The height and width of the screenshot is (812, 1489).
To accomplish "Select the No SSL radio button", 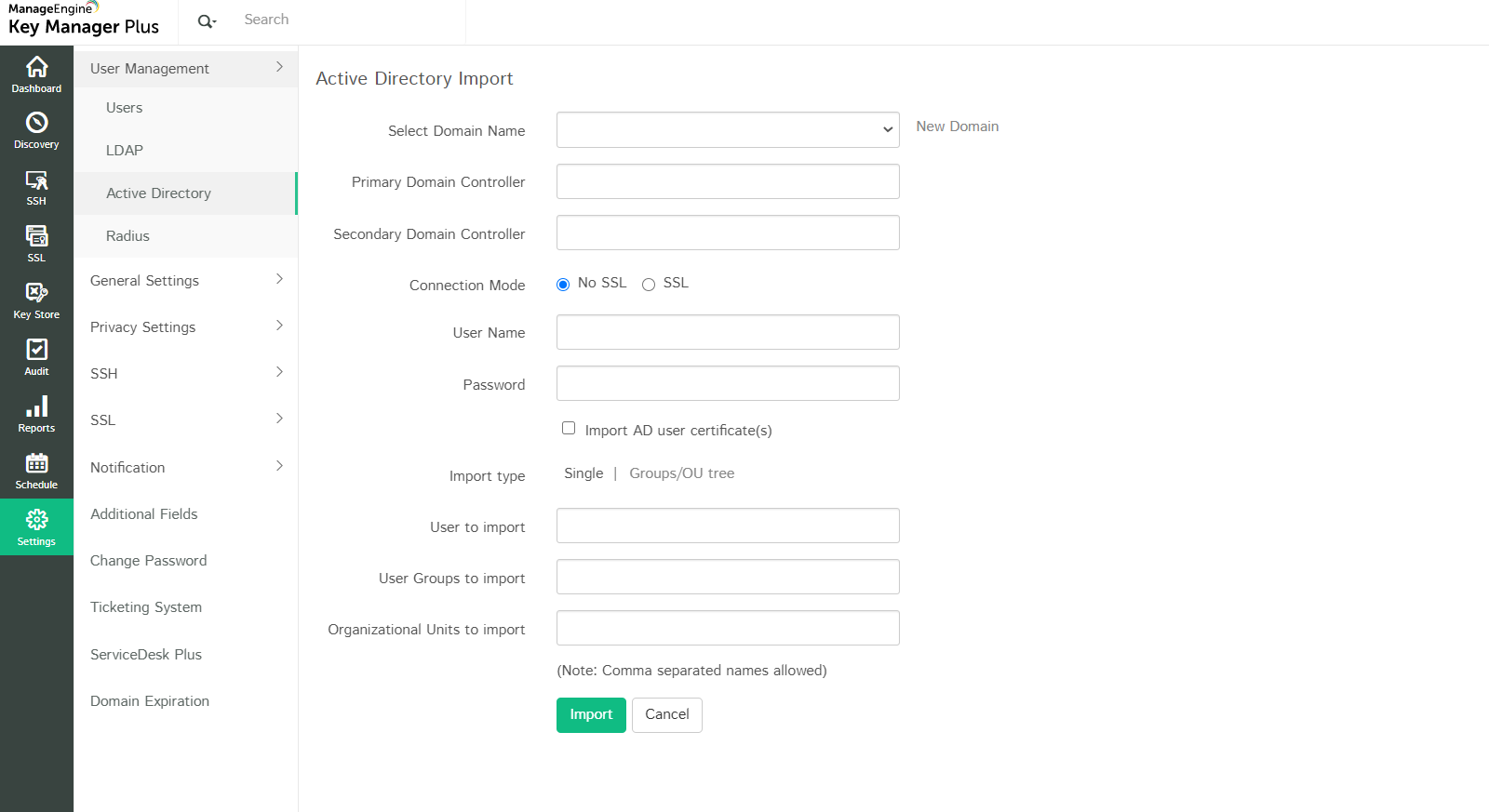I will [563, 285].
